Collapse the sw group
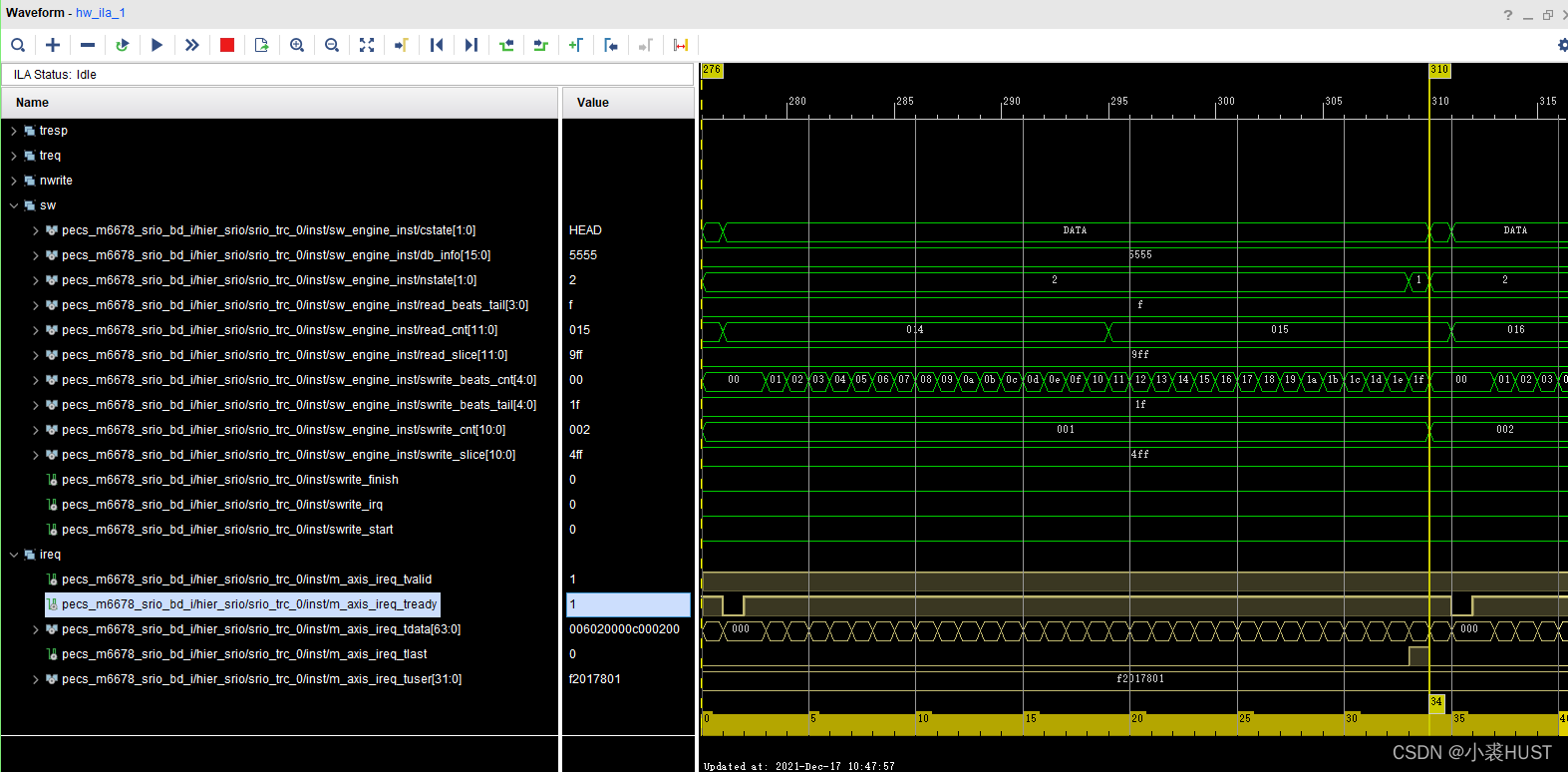Viewport: 1568px width, 772px height. point(14,205)
